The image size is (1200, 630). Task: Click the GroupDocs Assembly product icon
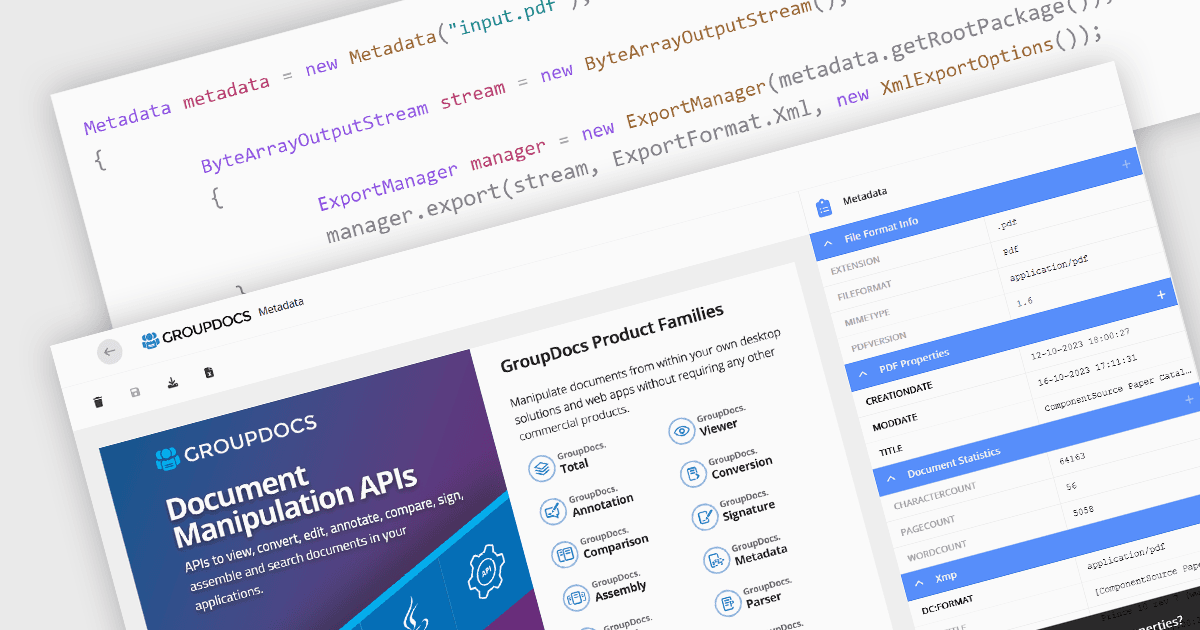[576, 597]
